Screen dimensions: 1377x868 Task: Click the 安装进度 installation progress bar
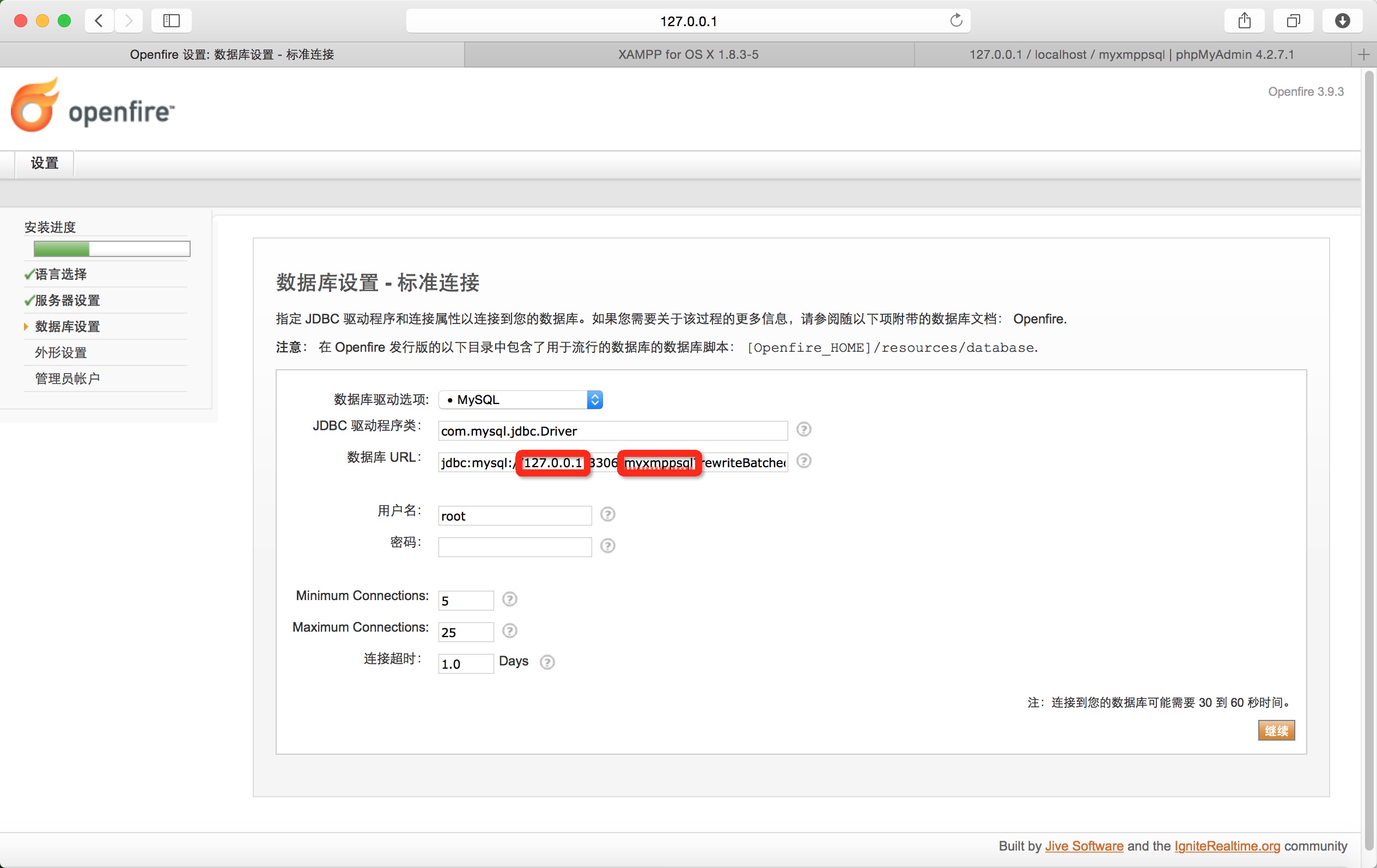(112, 249)
